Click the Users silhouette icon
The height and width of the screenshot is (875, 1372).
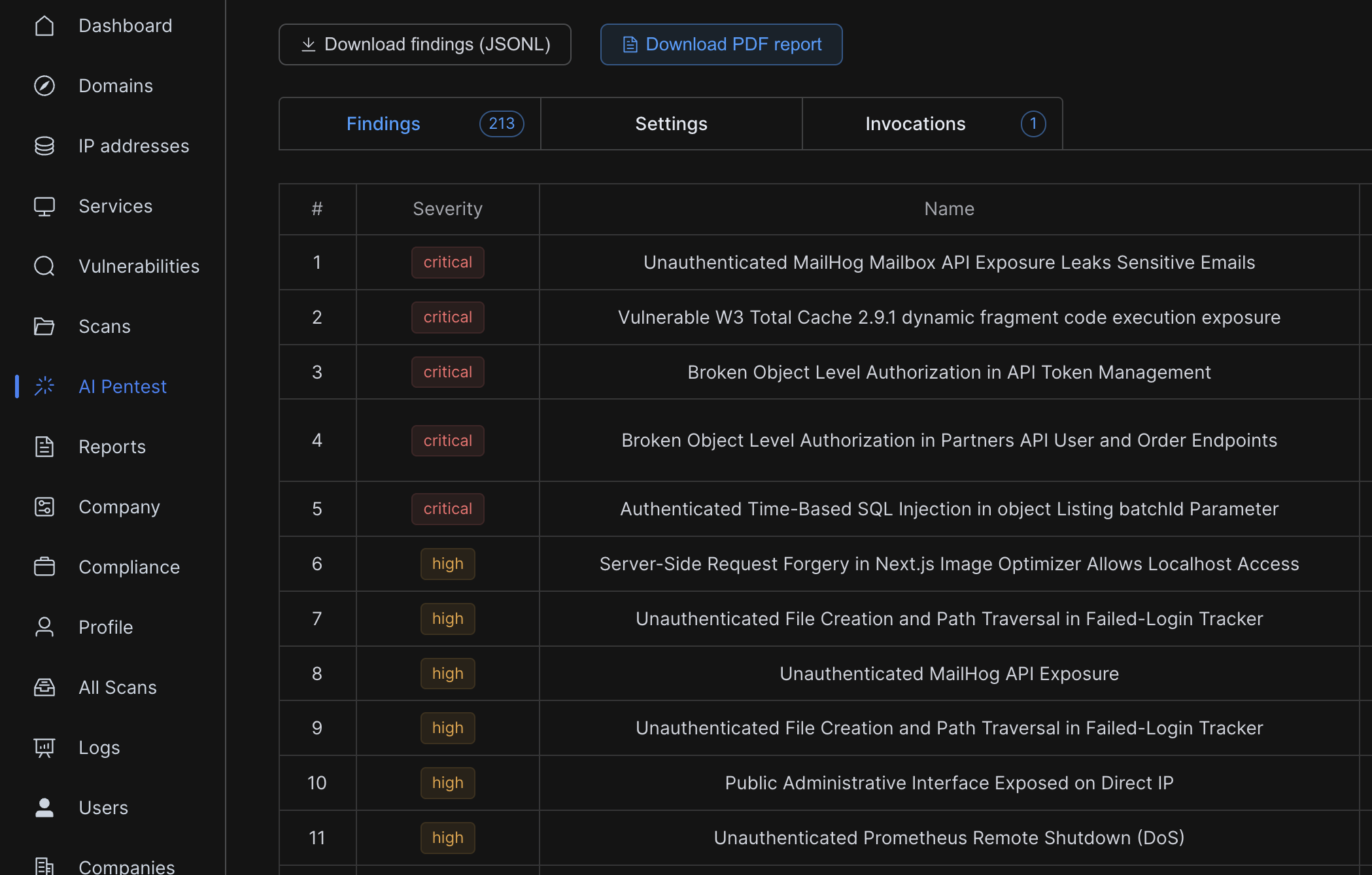pyautogui.click(x=44, y=808)
